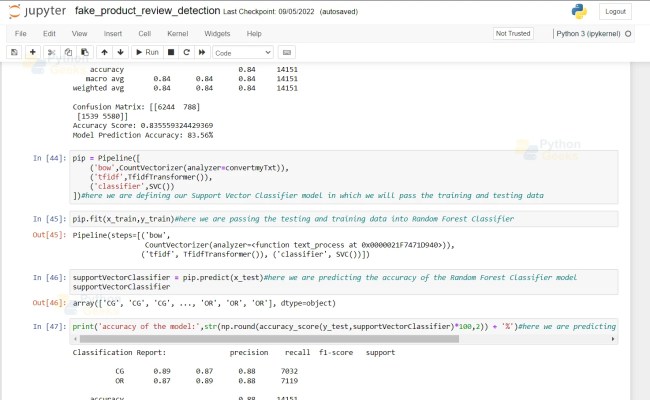
Task: Click the OR row in classification report
Action: [206, 381]
